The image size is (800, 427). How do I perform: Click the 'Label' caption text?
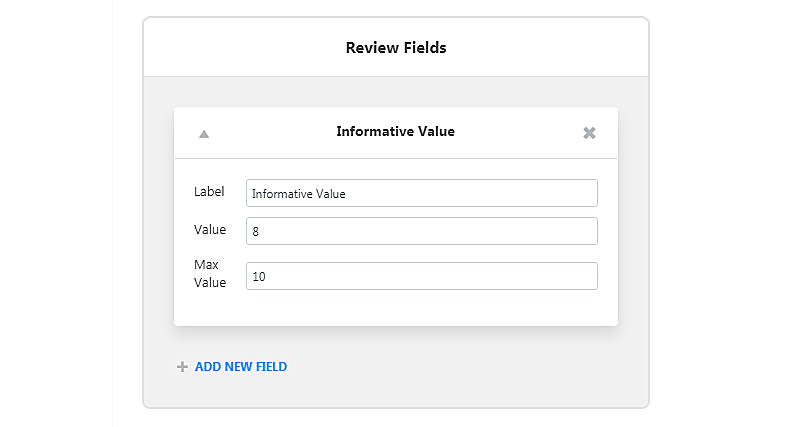pos(209,191)
